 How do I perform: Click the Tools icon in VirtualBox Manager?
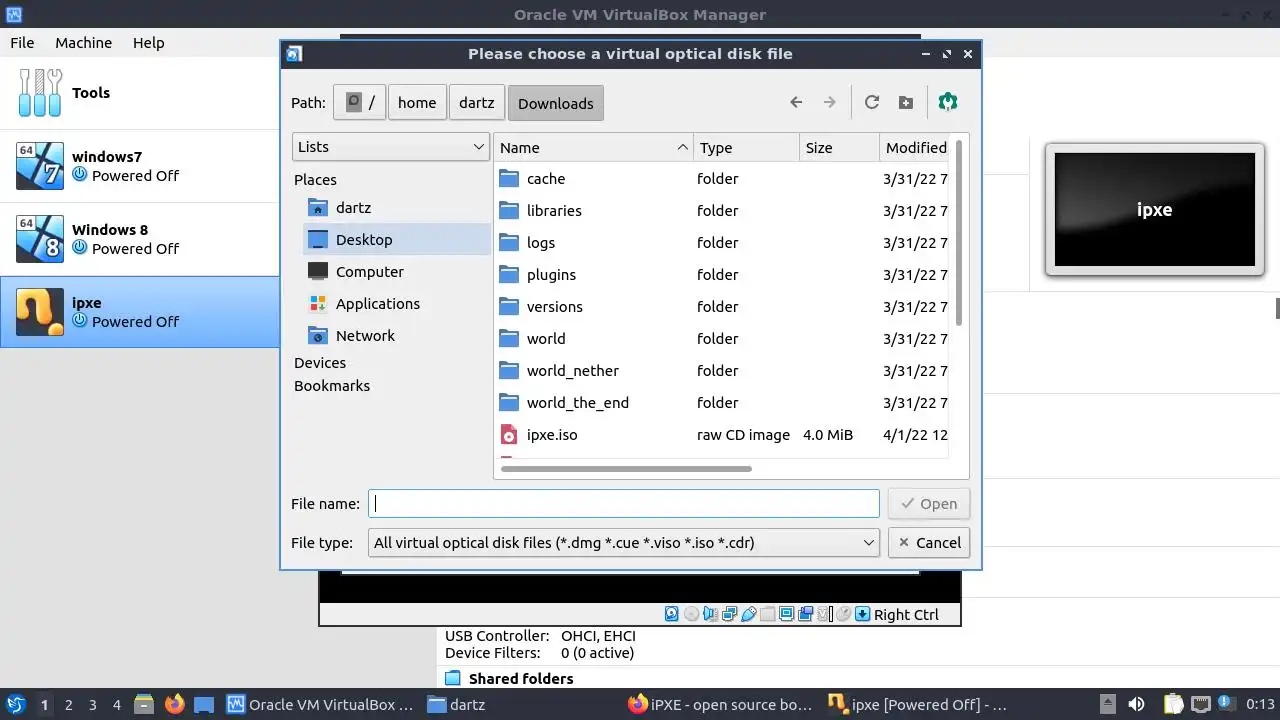[x=40, y=93]
